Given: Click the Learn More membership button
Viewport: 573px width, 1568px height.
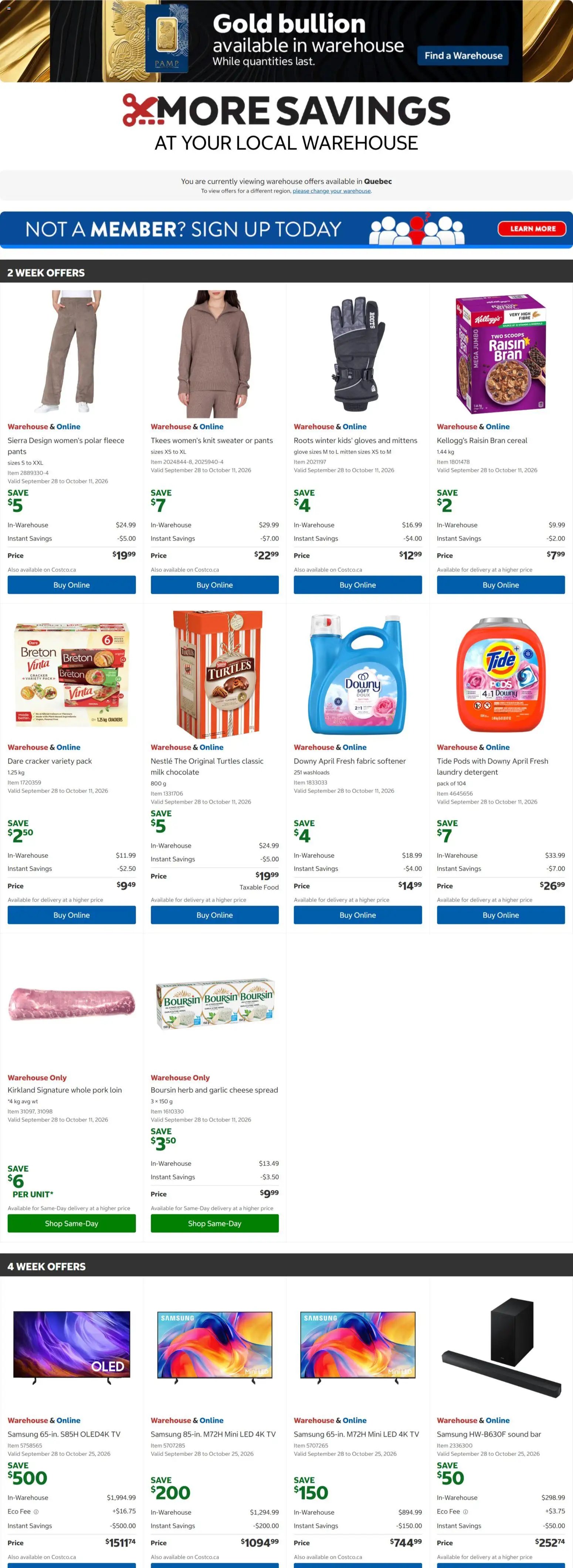Looking at the screenshot, I should tap(532, 229).
